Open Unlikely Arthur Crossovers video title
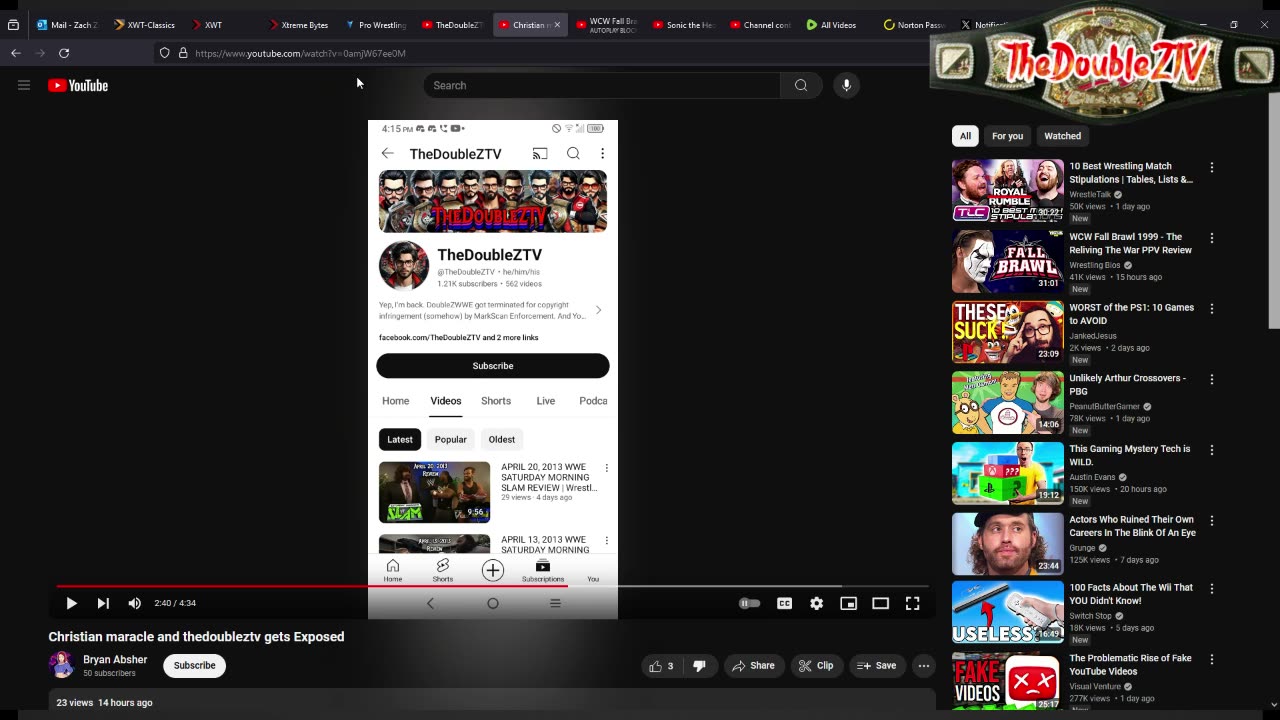 [x=1127, y=385]
